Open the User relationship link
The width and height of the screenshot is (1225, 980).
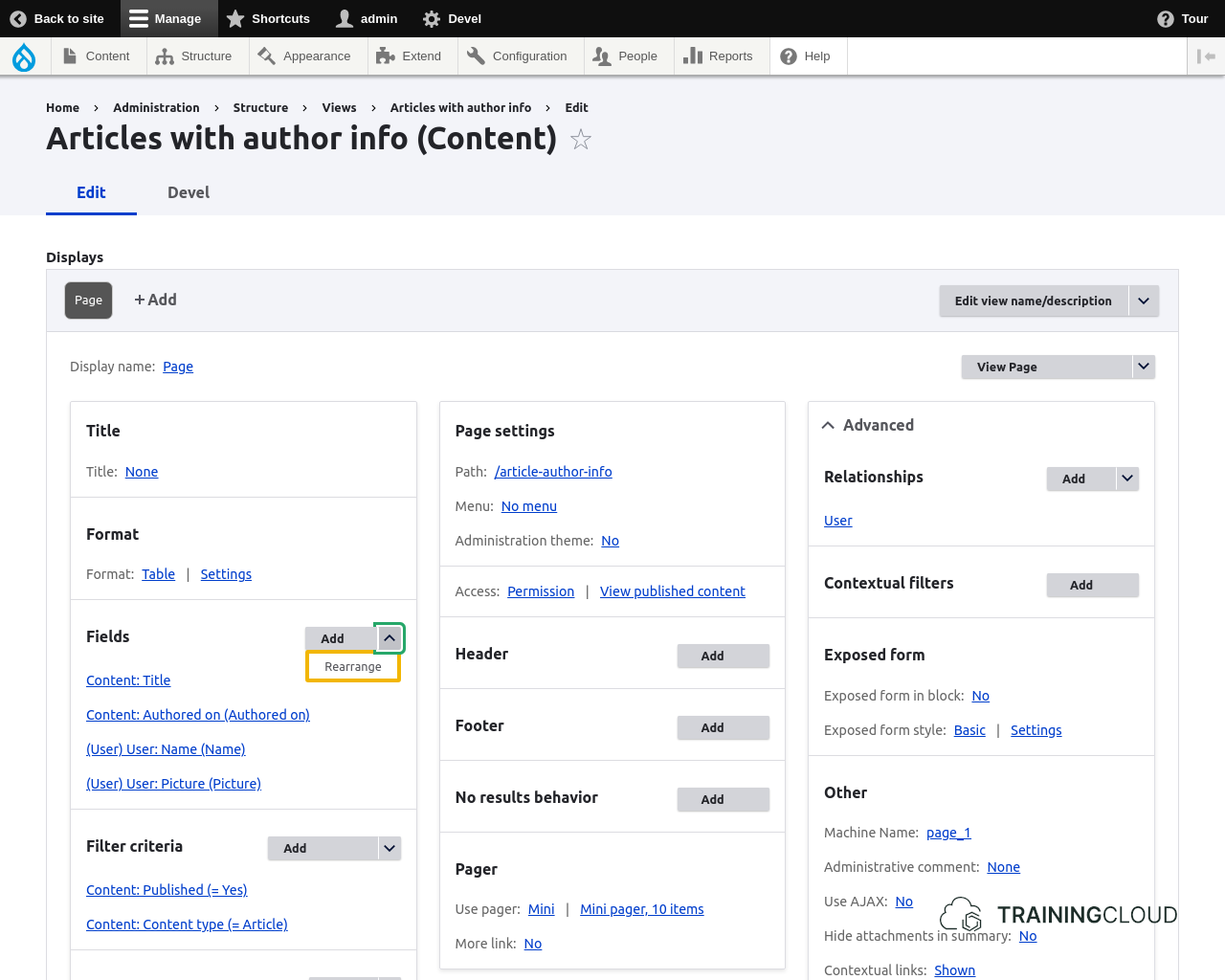coord(838,521)
